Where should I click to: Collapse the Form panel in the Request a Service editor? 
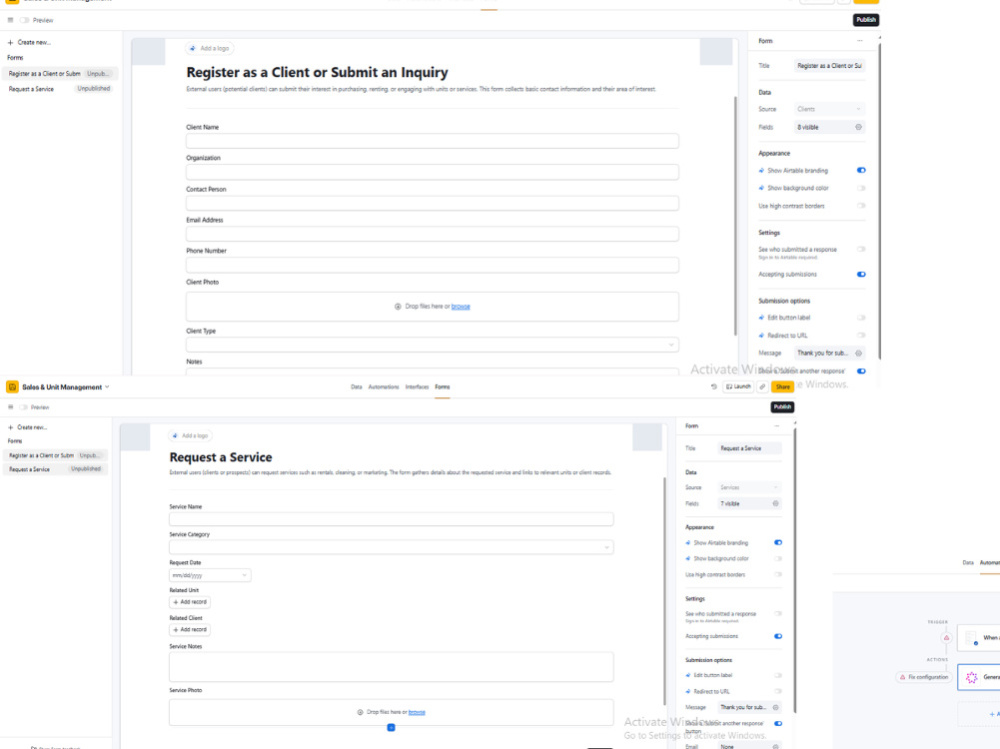[x=777, y=426]
